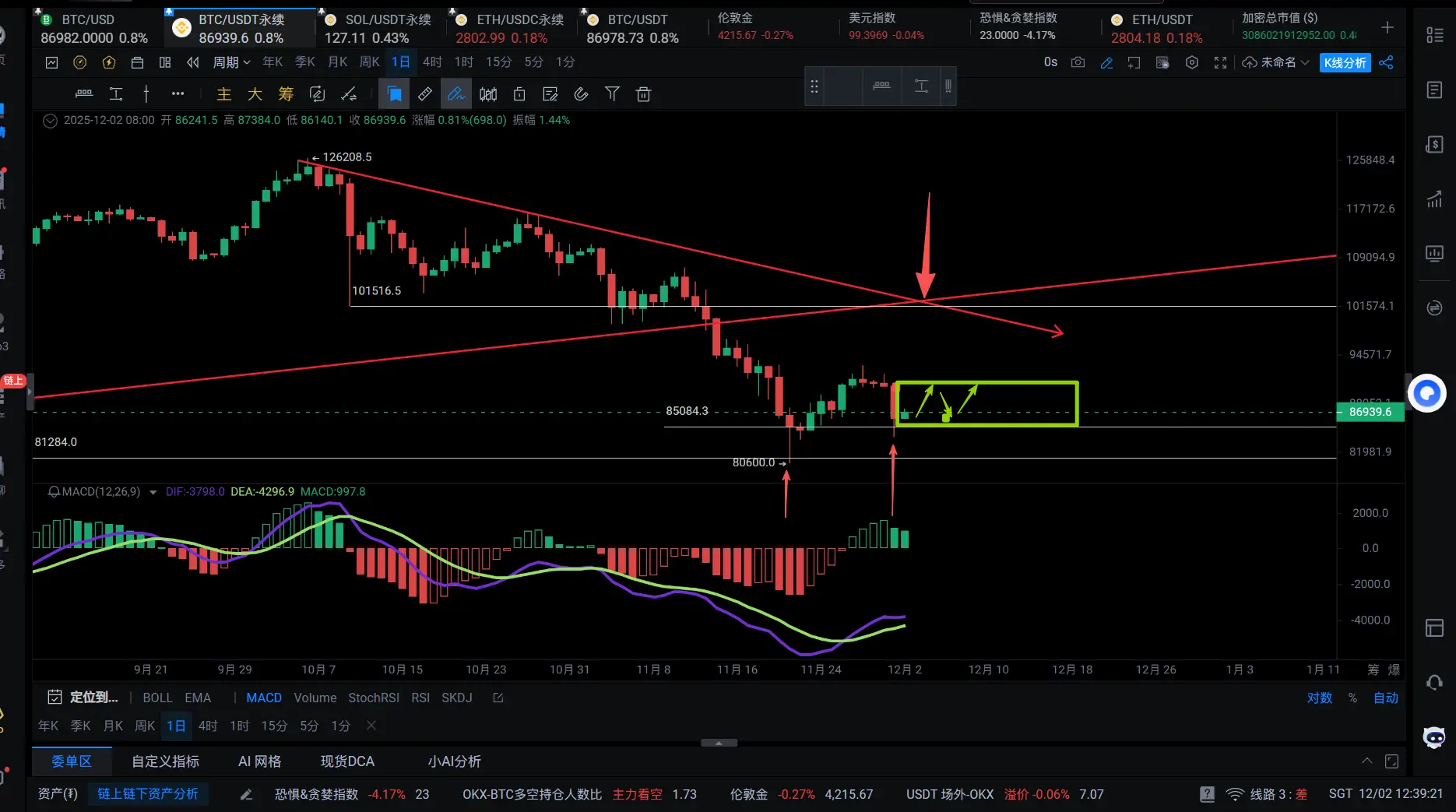The width and height of the screenshot is (1456, 812).
Task: Click the filter funnel icon
Action: (x=613, y=94)
